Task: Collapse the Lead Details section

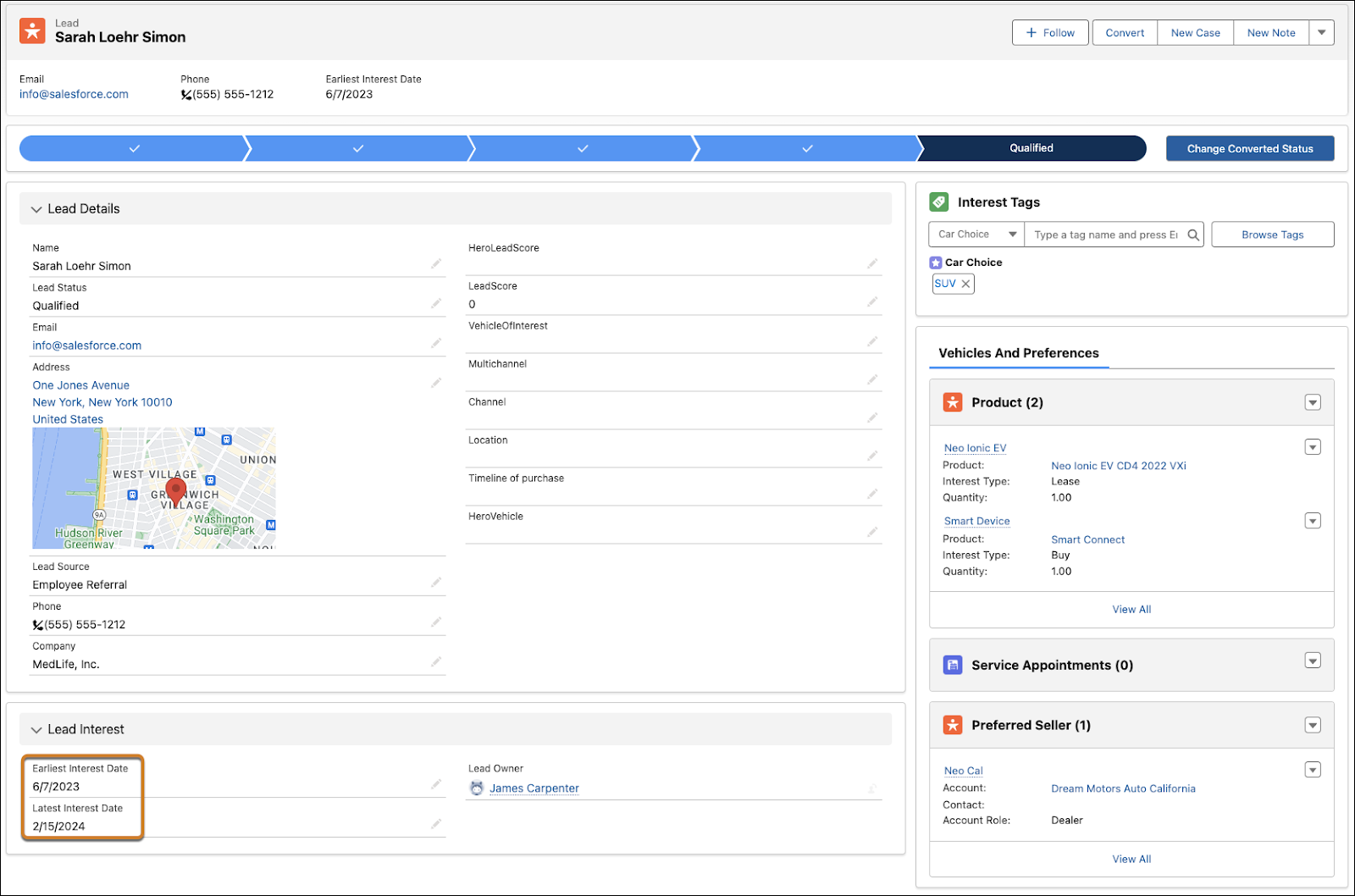Action: pyautogui.click(x=36, y=209)
